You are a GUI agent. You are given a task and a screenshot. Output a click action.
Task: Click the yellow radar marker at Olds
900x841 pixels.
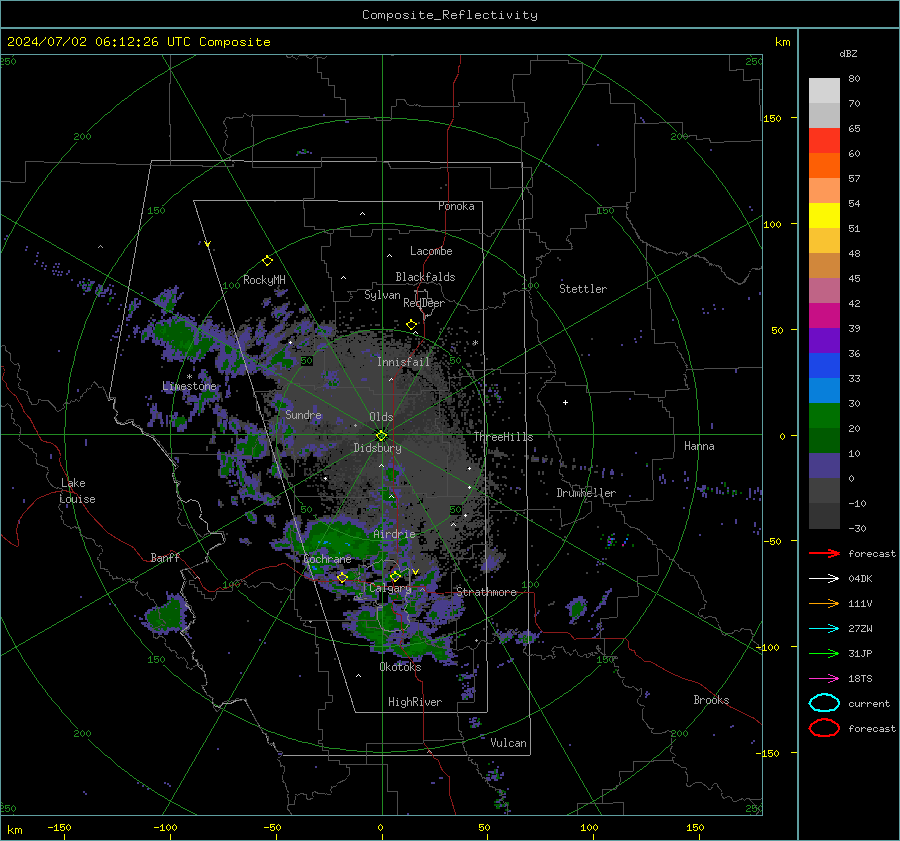click(x=381, y=435)
